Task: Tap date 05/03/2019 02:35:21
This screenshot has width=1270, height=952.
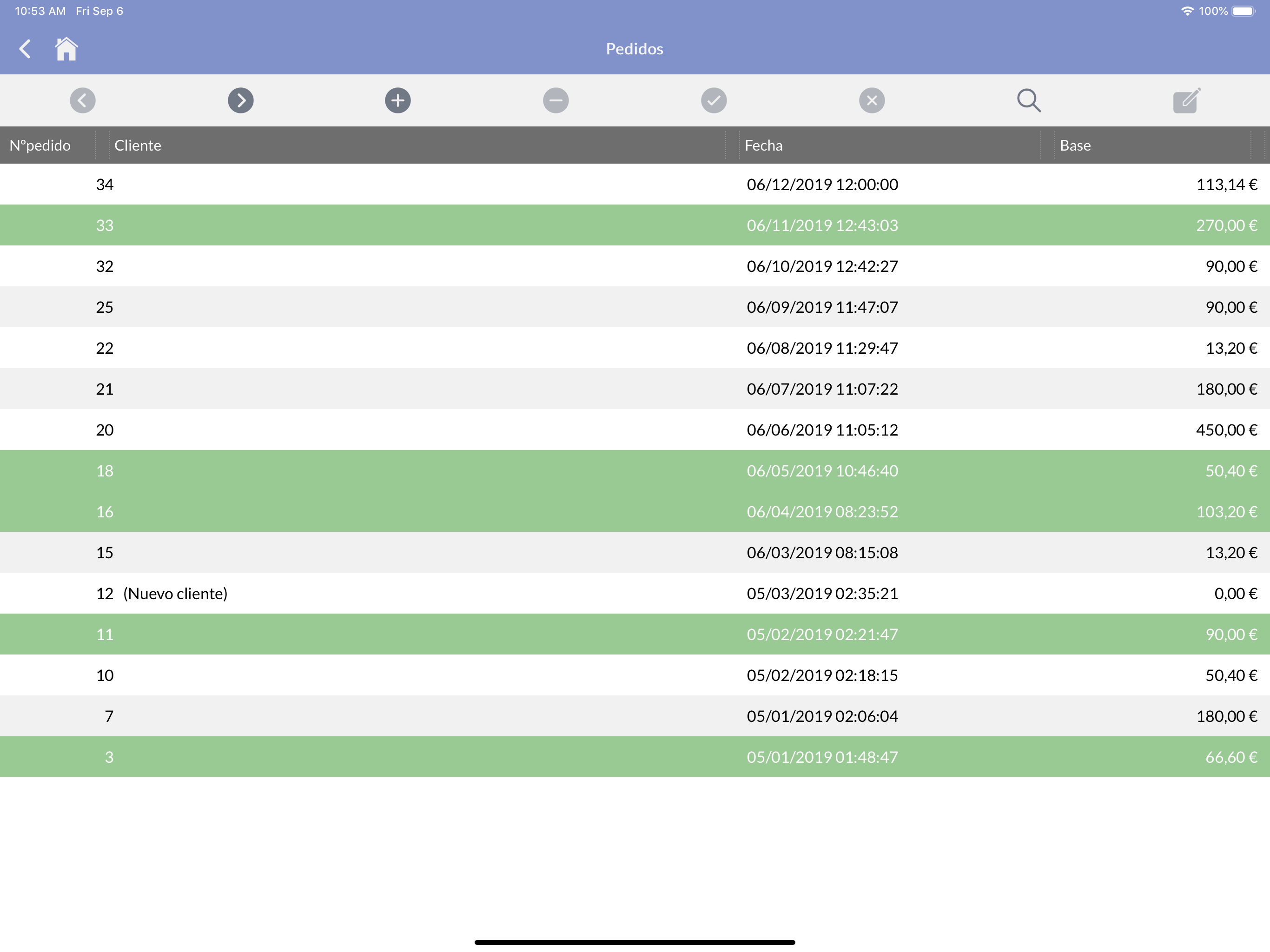Action: pyautogui.click(x=822, y=593)
